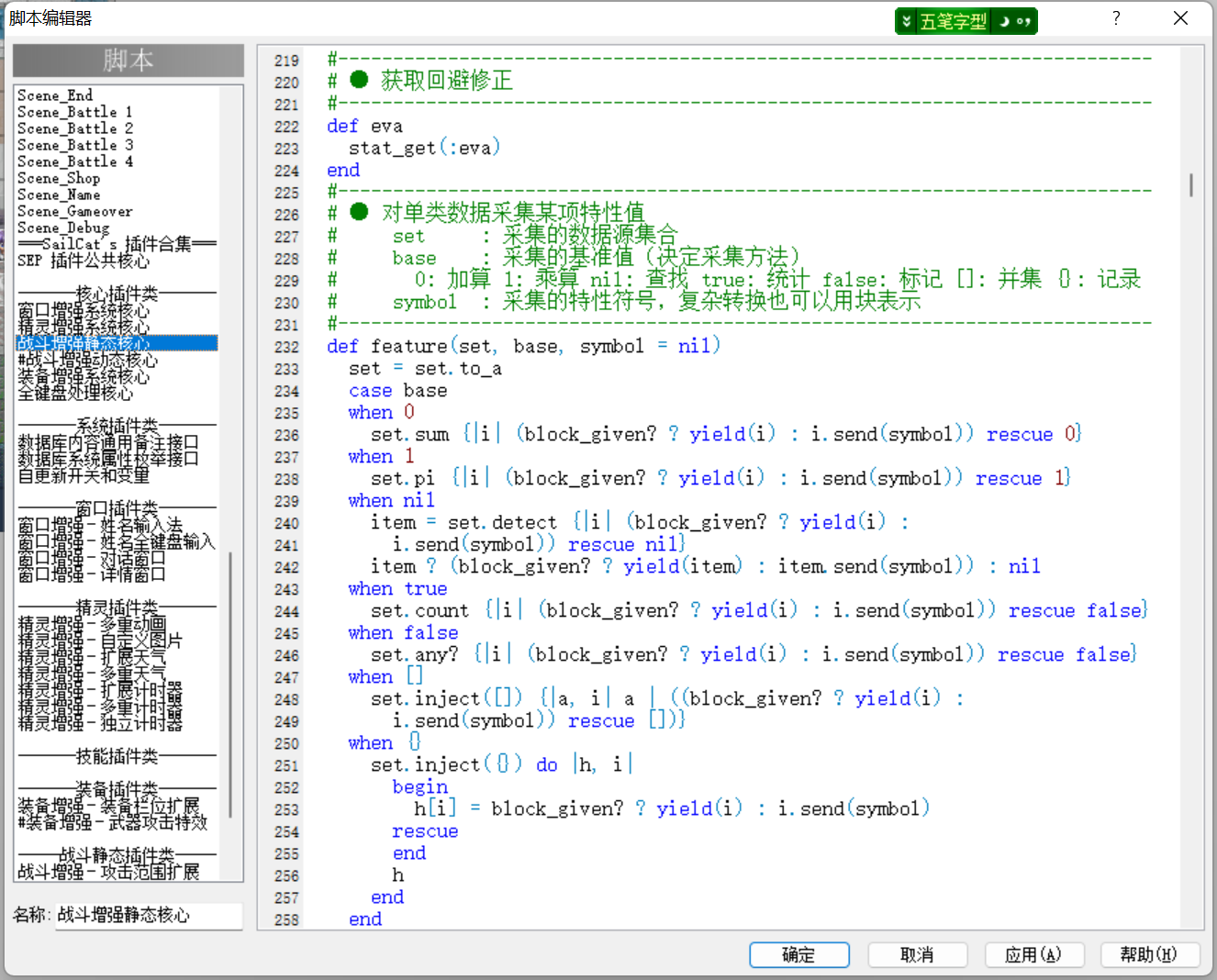This screenshot has width=1217, height=980.
Task: Apply changes with 应用(A)
Action: pos(1033,955)
